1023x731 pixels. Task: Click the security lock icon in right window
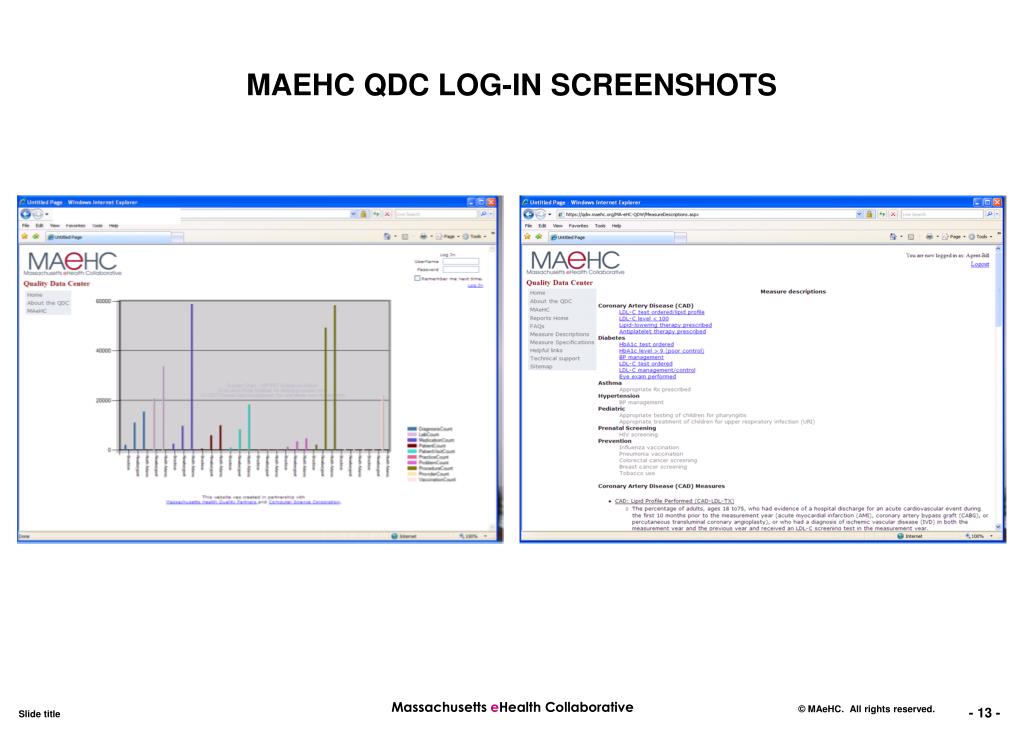coord(870,214)
